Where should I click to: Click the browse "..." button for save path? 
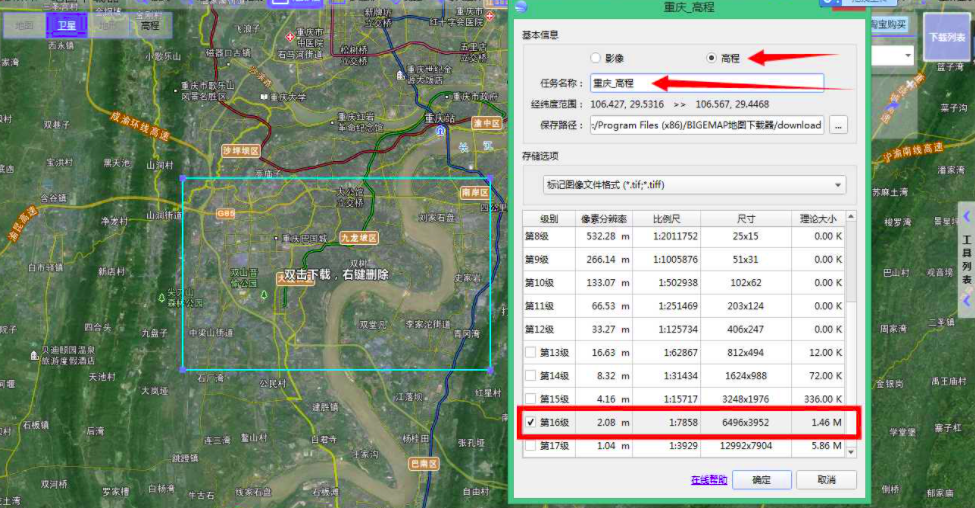pyautogui.click(x=838, y=125)
